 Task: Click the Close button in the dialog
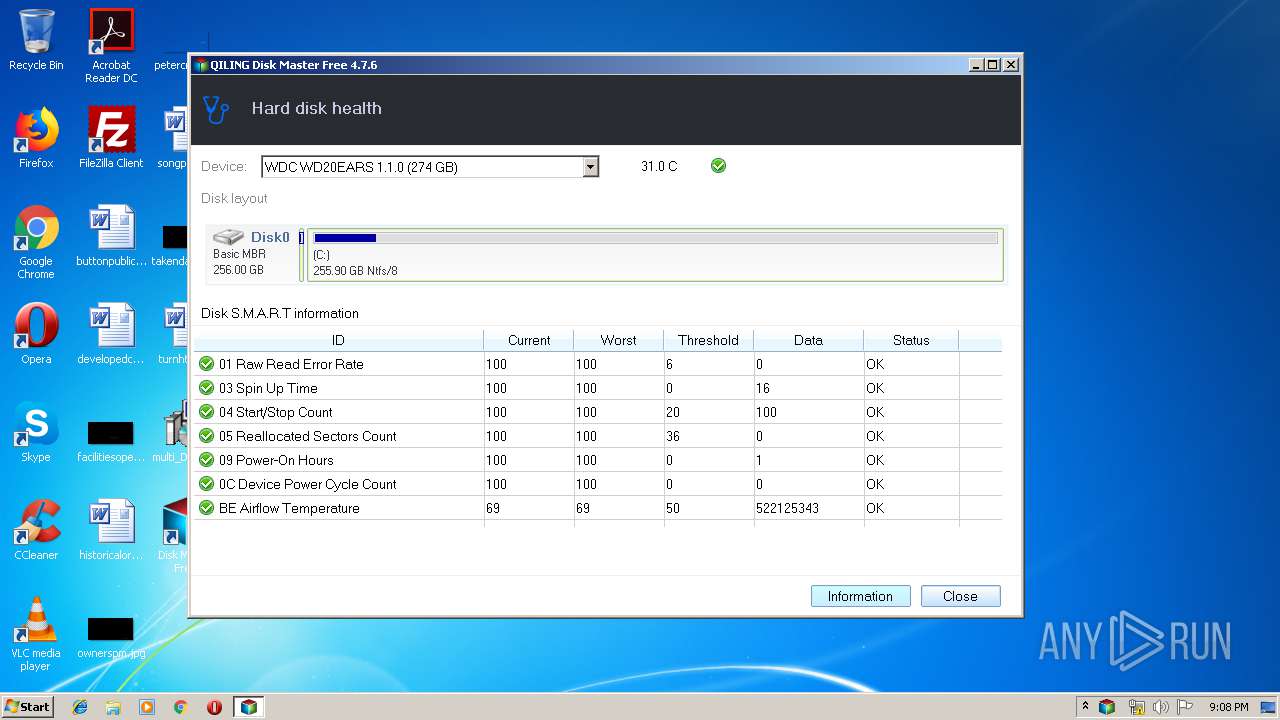point(960,596)
